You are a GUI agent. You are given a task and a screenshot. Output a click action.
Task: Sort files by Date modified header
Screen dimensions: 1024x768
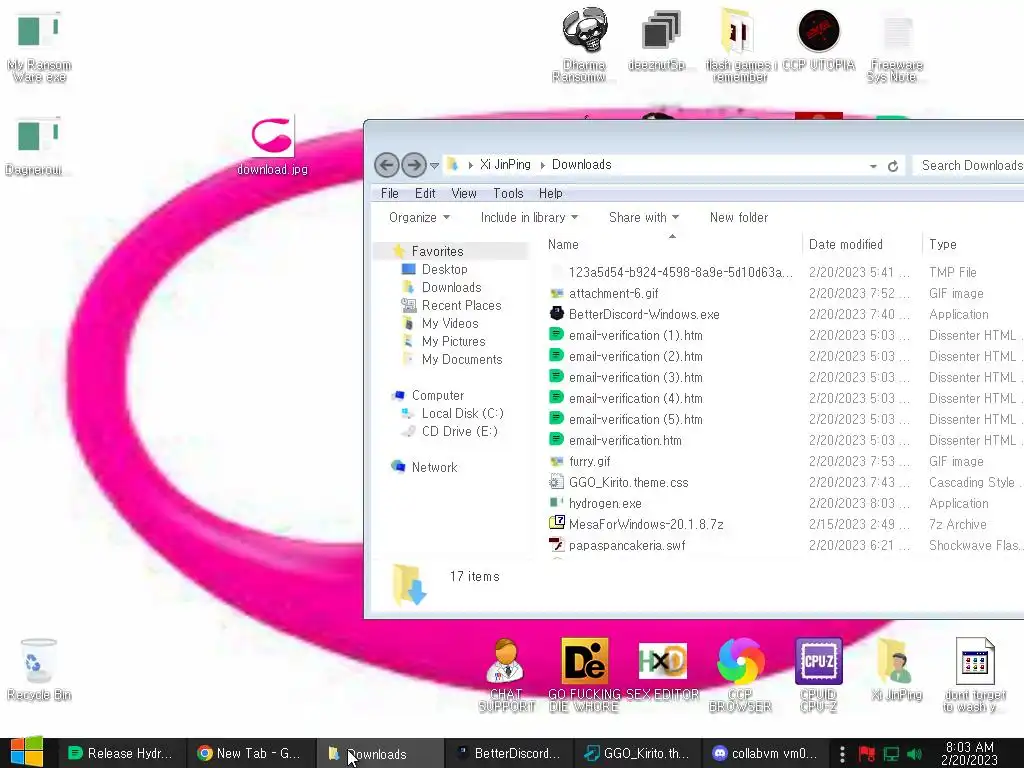pos(861,244)
